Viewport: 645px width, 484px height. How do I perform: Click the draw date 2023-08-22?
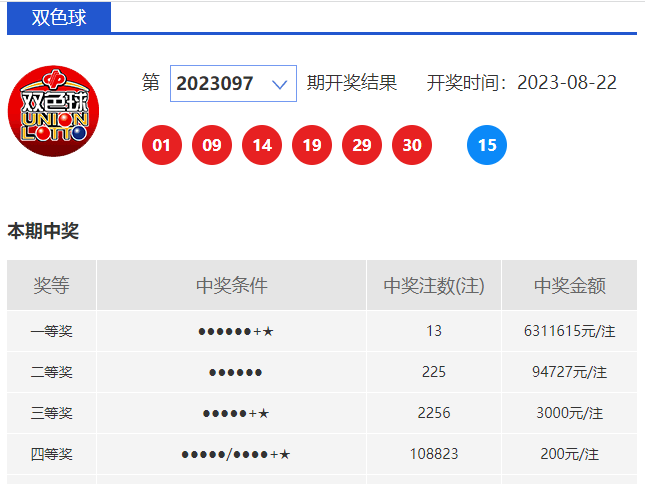pos(567,83)
